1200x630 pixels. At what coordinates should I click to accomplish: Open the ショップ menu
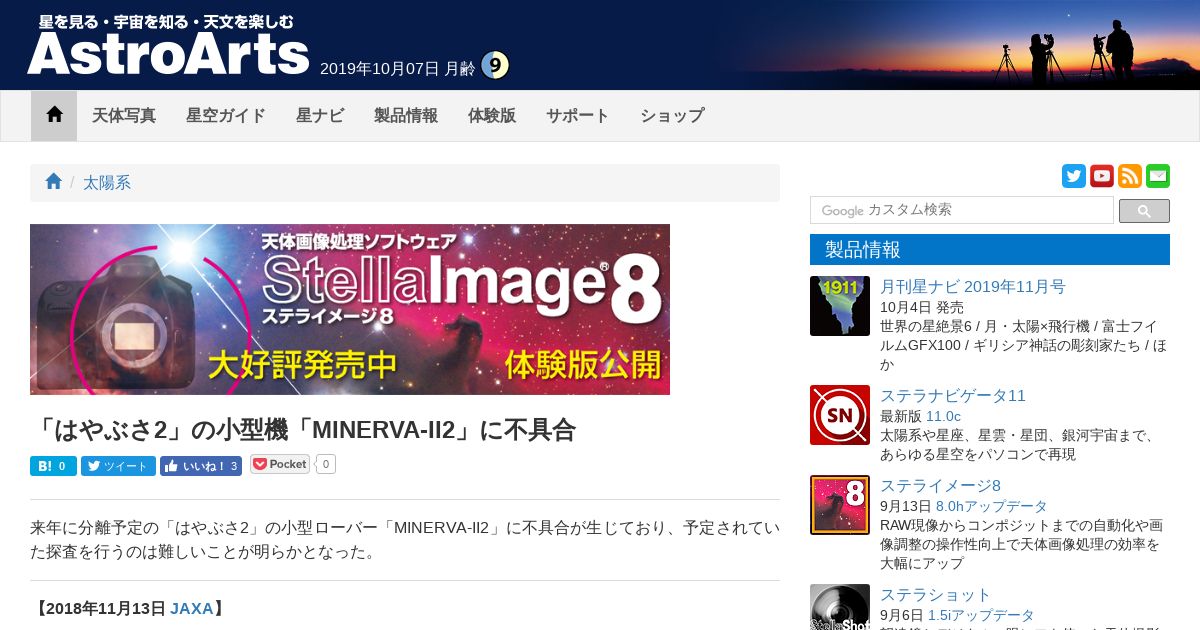pos(672,115)
